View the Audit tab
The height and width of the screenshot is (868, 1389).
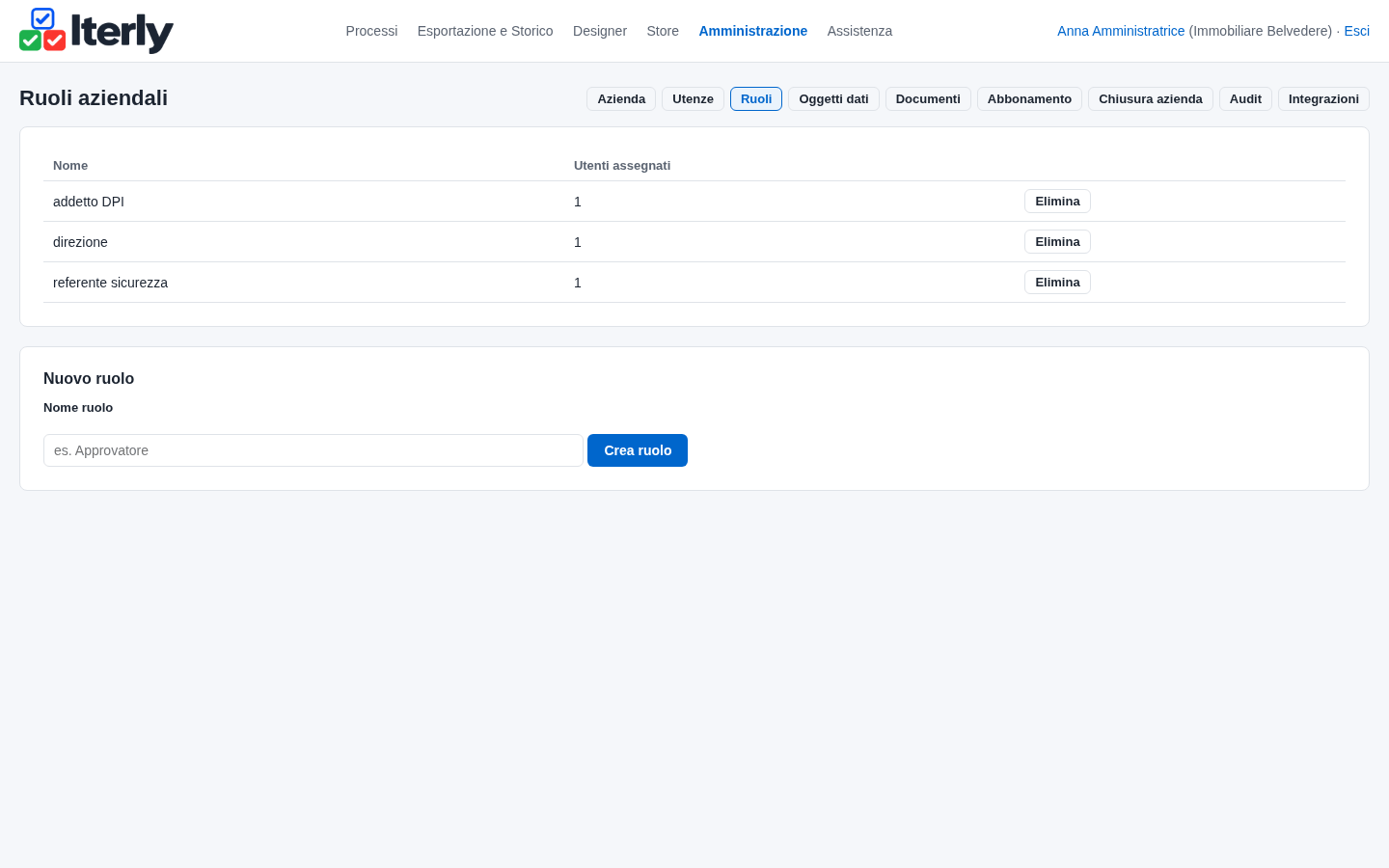tap(1245, 99)
